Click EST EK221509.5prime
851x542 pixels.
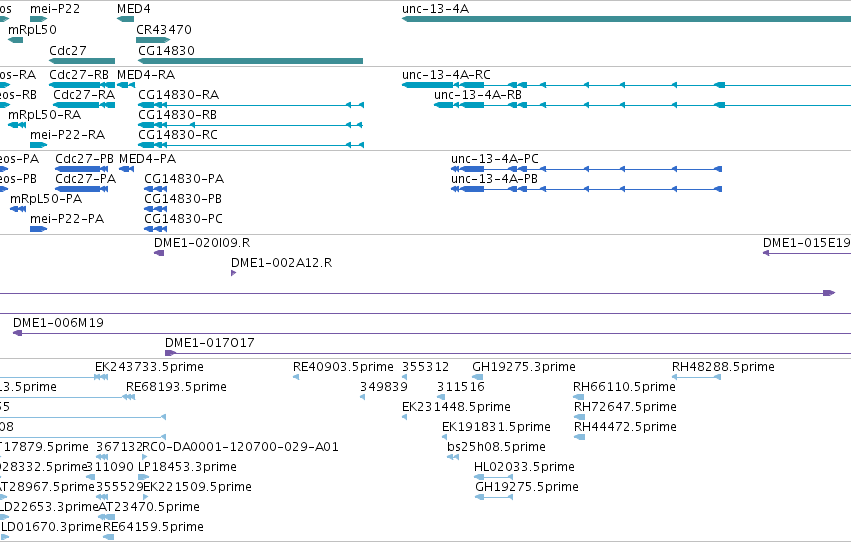[x=145, y=498]
